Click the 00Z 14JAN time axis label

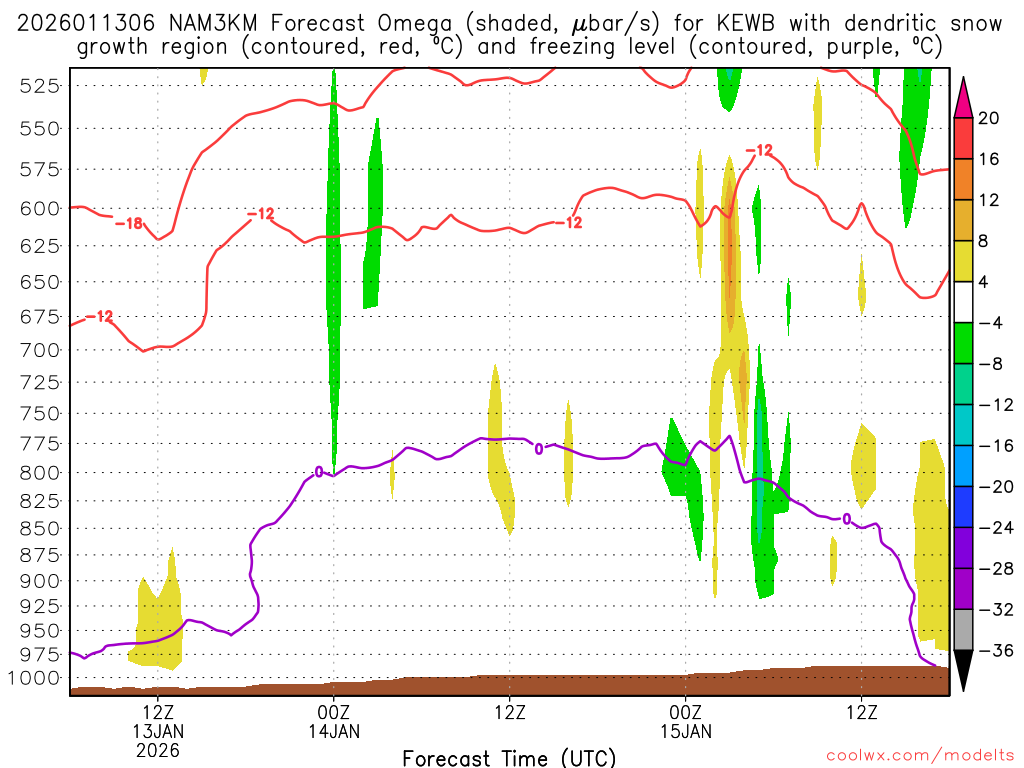point(334,722)
